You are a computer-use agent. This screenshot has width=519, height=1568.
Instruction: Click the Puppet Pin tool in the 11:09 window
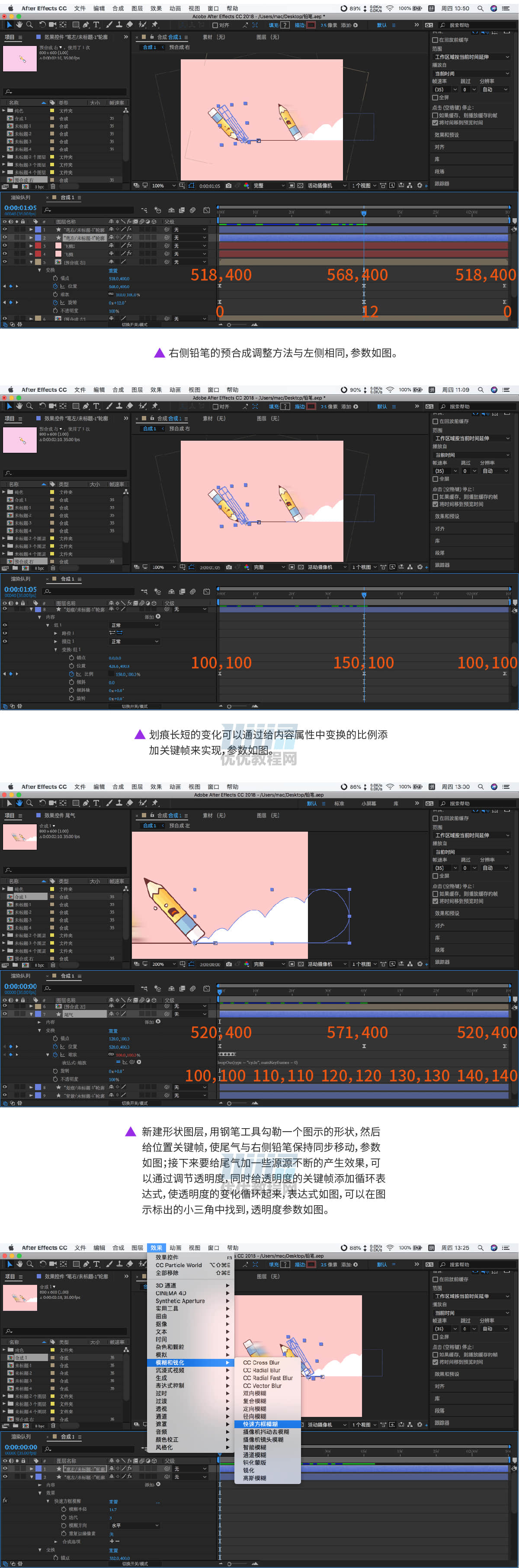154,406
